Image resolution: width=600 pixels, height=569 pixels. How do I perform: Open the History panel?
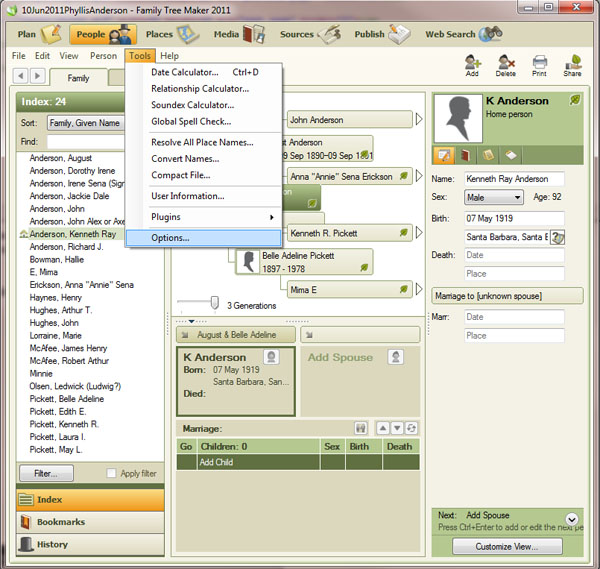(90, 545)
